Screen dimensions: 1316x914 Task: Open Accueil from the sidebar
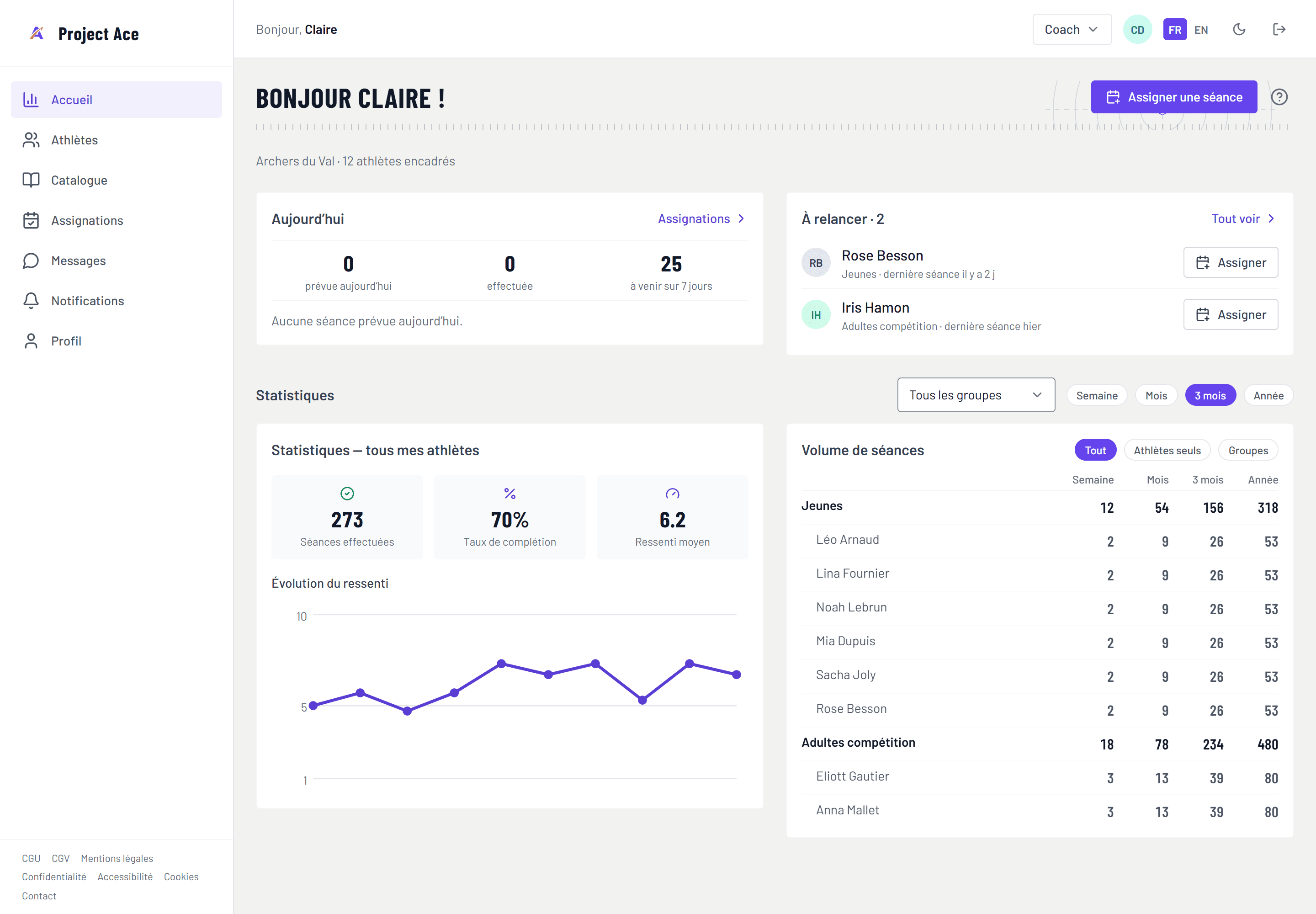(x=116, y=100)
